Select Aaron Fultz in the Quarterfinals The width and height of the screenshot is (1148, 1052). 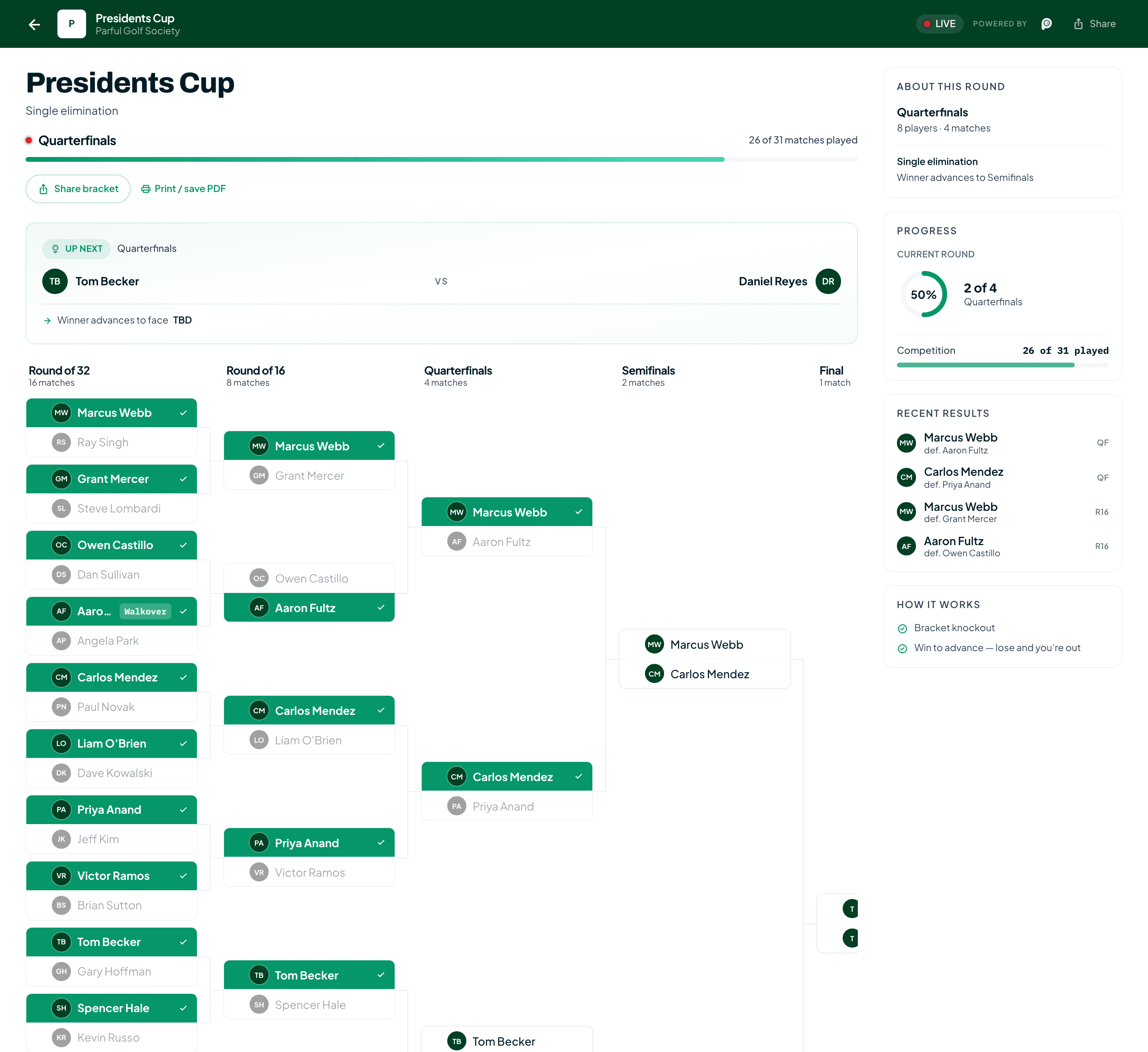point(507,542)
